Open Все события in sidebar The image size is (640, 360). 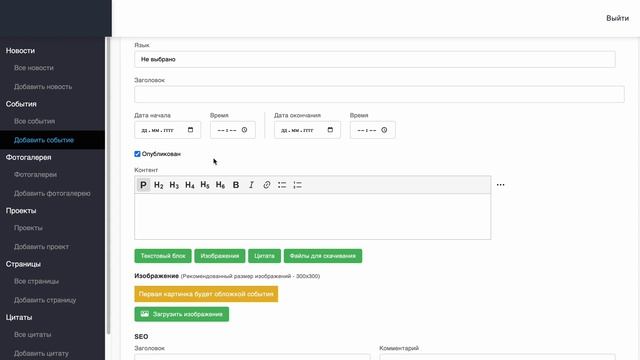pos(34,121)
